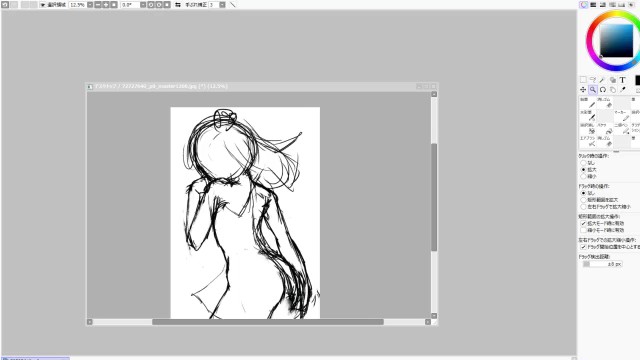Click the canvas vertical scrollbar thumb
Image resolution: width=640 pixels, height=360 pixels.
coord(434,197)
